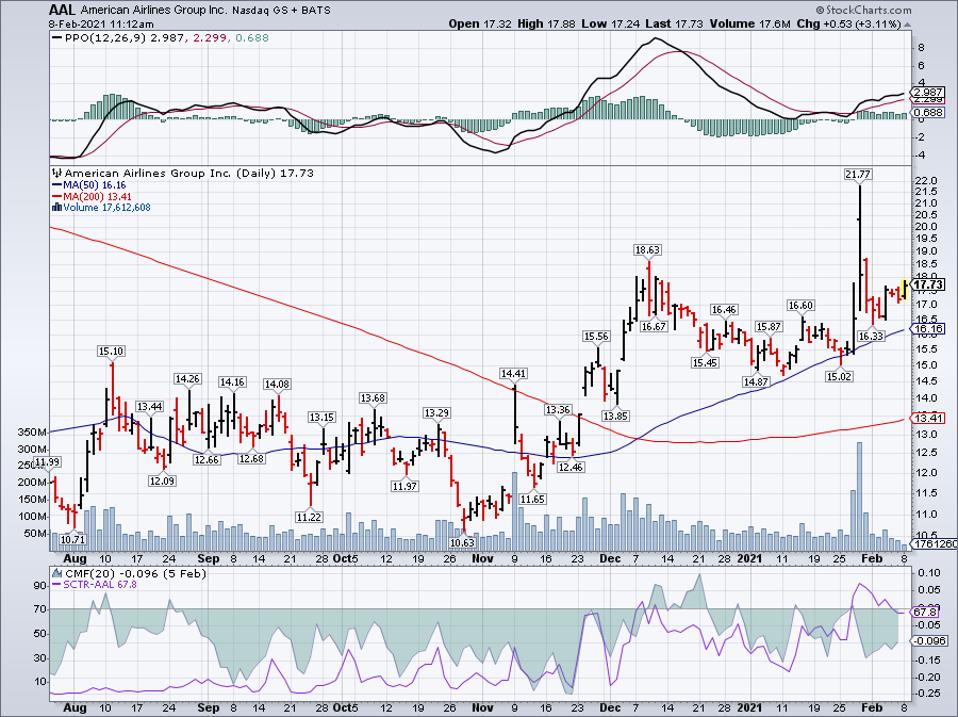Viewport: 958px width, 717px height.
Task: Click the 11.22 low price annotation
Action: pos(309,517)
